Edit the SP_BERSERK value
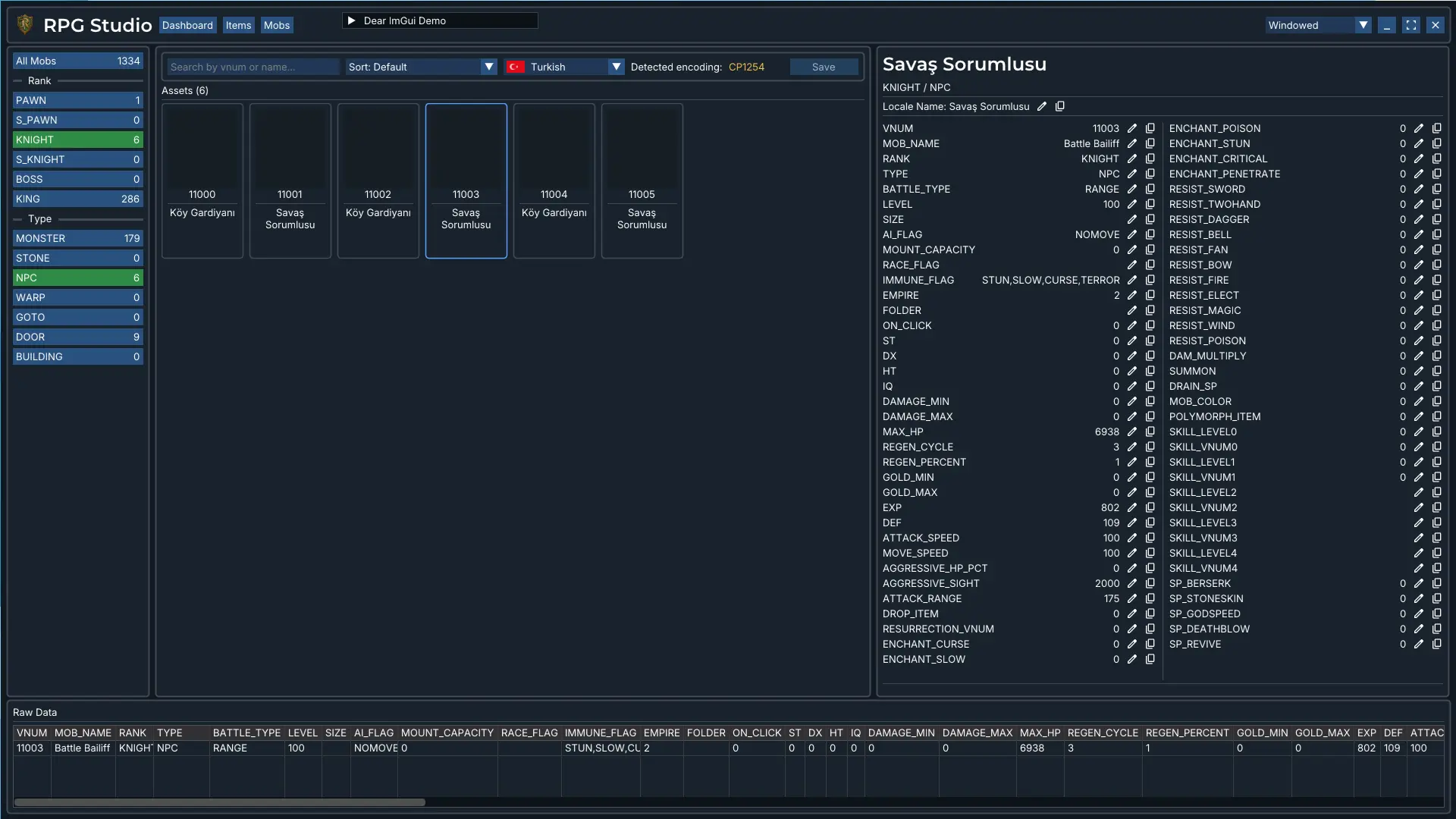The height and width of the screenshot is (819, 1456). [x=1419, y=583]
